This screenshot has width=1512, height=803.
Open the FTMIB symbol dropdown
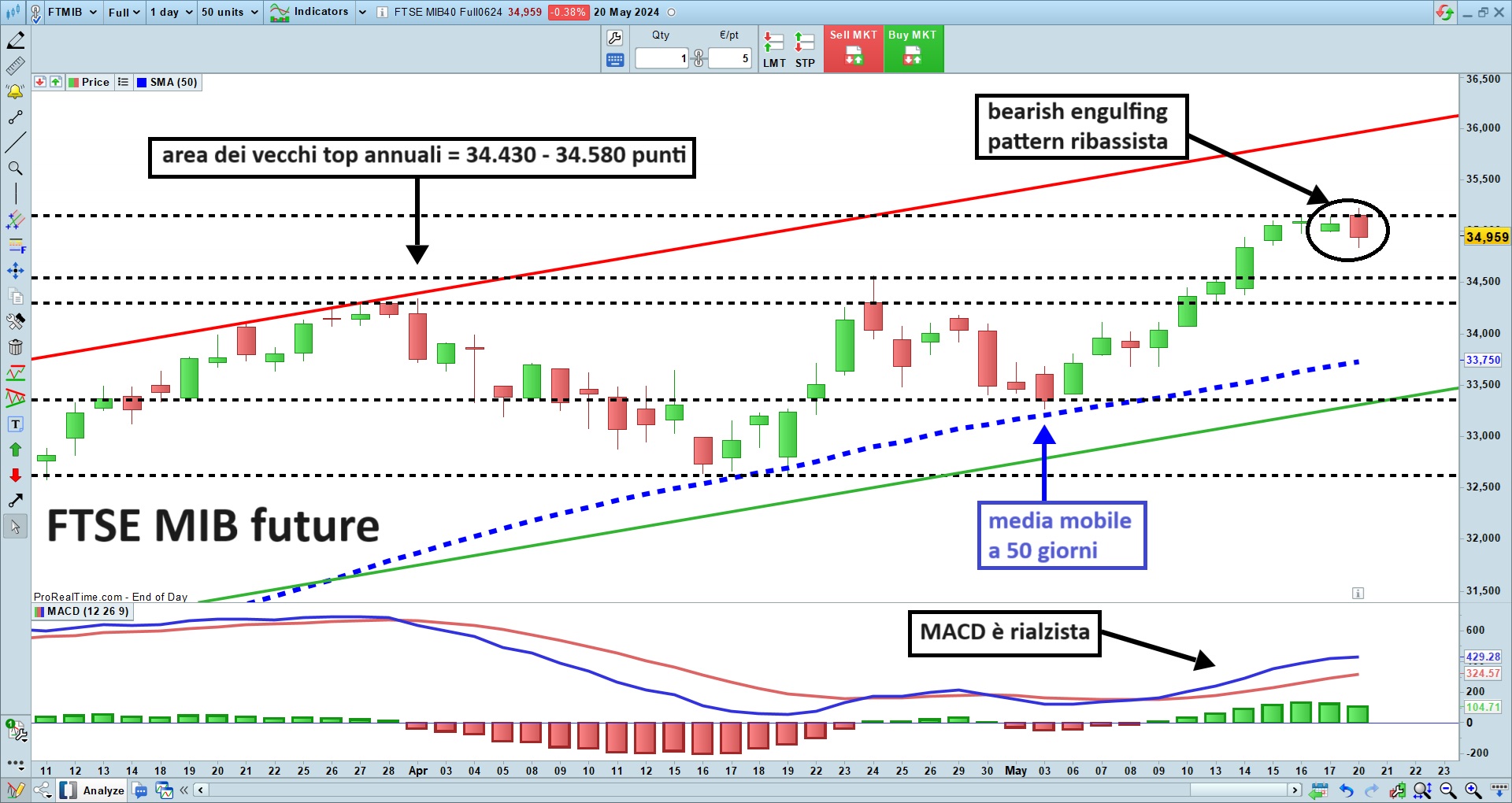tap(72, 13)
